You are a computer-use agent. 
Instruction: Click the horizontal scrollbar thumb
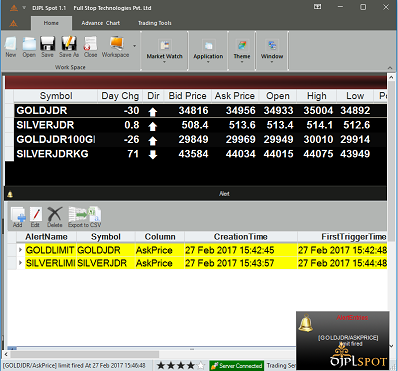[x=85, y=354]
